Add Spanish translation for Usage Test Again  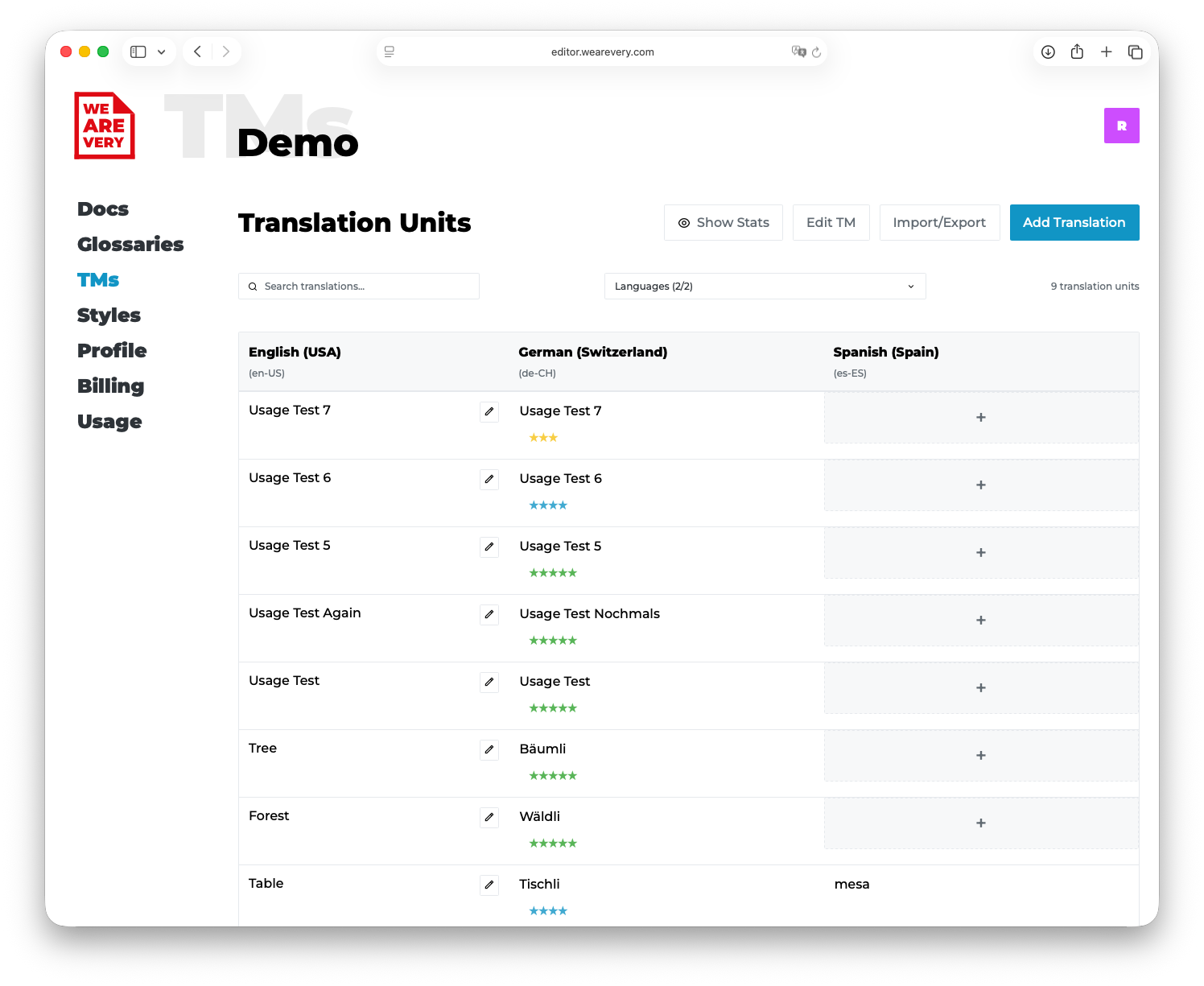point(981,621)
